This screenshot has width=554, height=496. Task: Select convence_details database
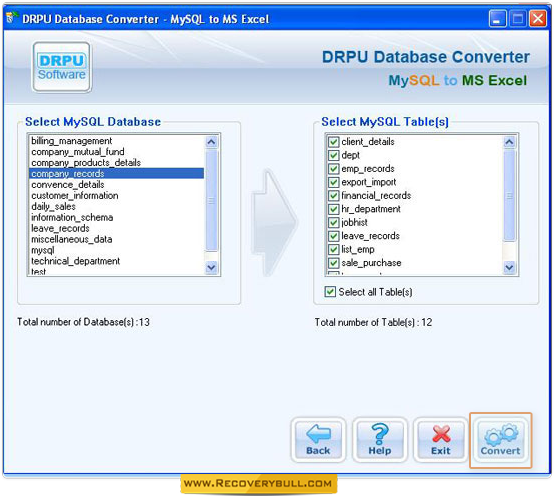pos(117,185)
